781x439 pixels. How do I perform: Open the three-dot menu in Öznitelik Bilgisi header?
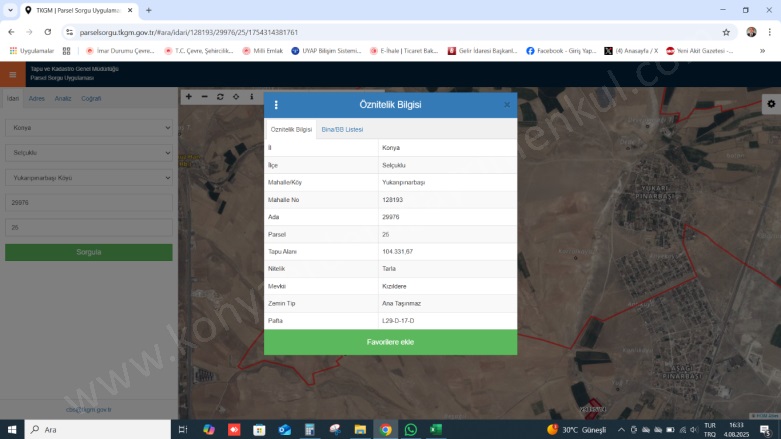coord(276,105)
